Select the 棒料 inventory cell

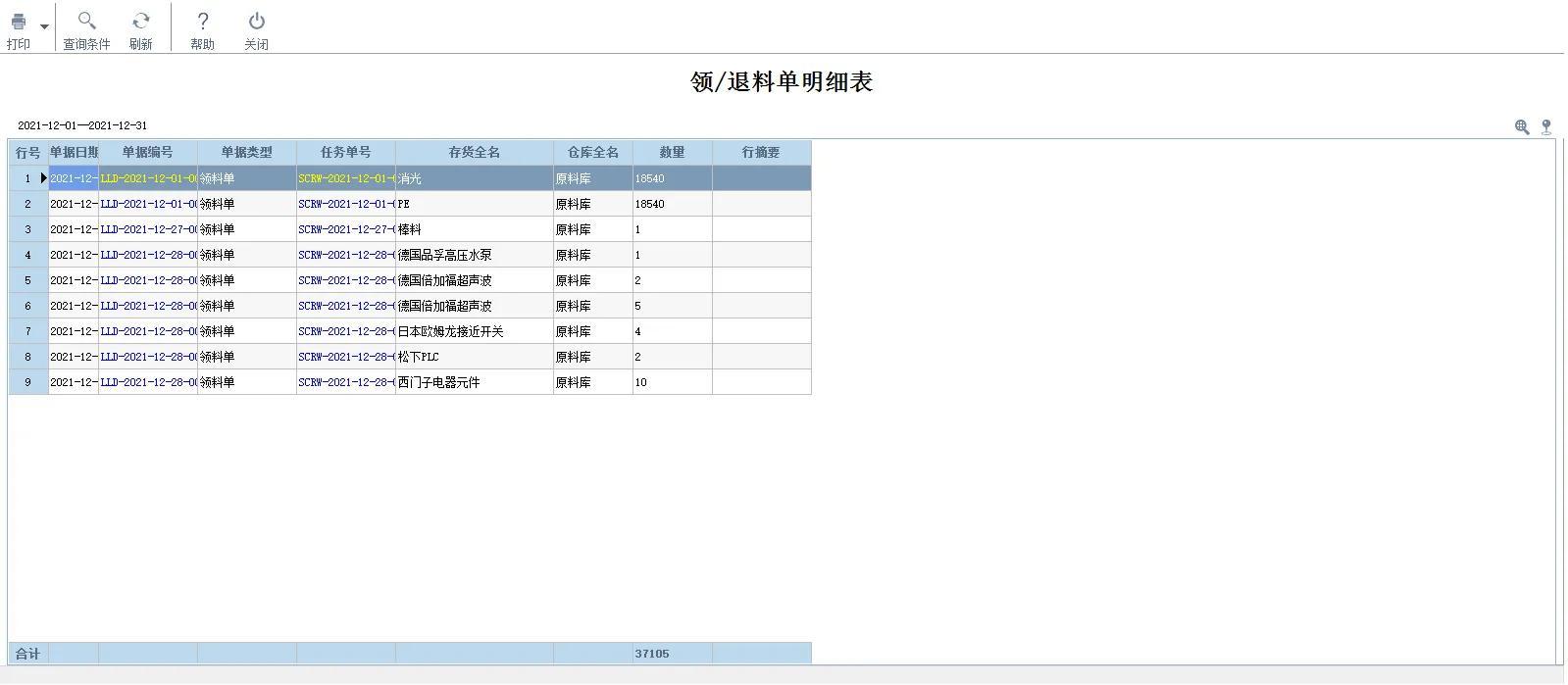coord(475,229)
